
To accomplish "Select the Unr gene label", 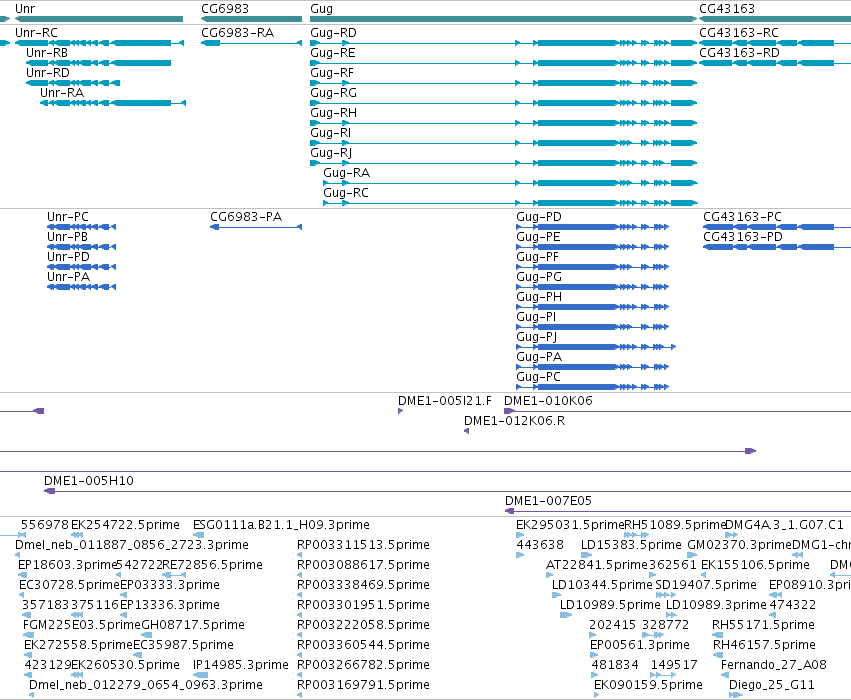I will click(25, 9).
